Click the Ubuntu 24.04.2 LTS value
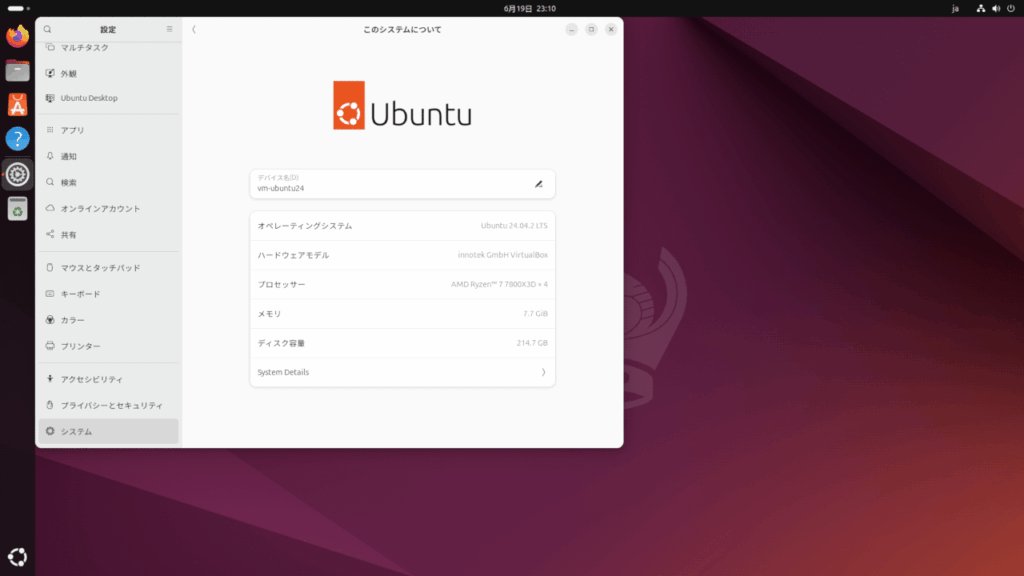This screenshot has height=576, width=1024. [514, 226]
